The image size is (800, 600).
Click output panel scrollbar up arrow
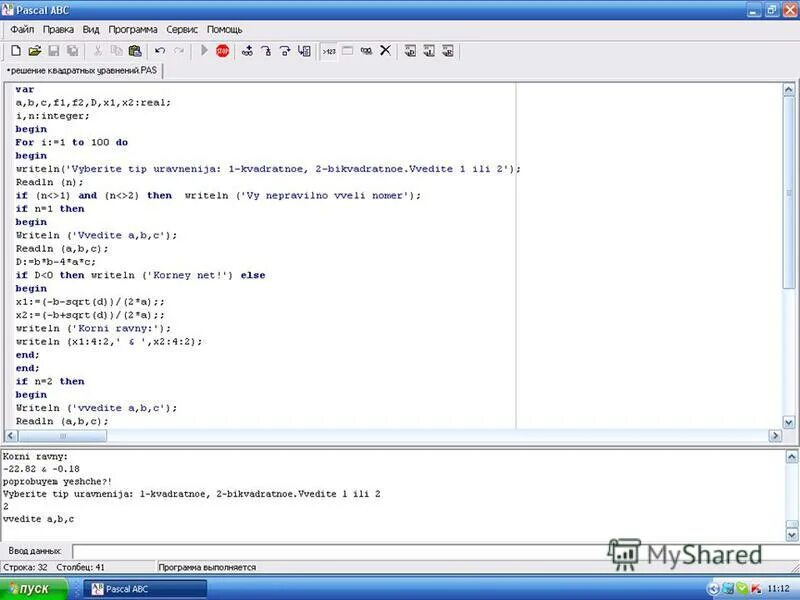coord(791,456)
